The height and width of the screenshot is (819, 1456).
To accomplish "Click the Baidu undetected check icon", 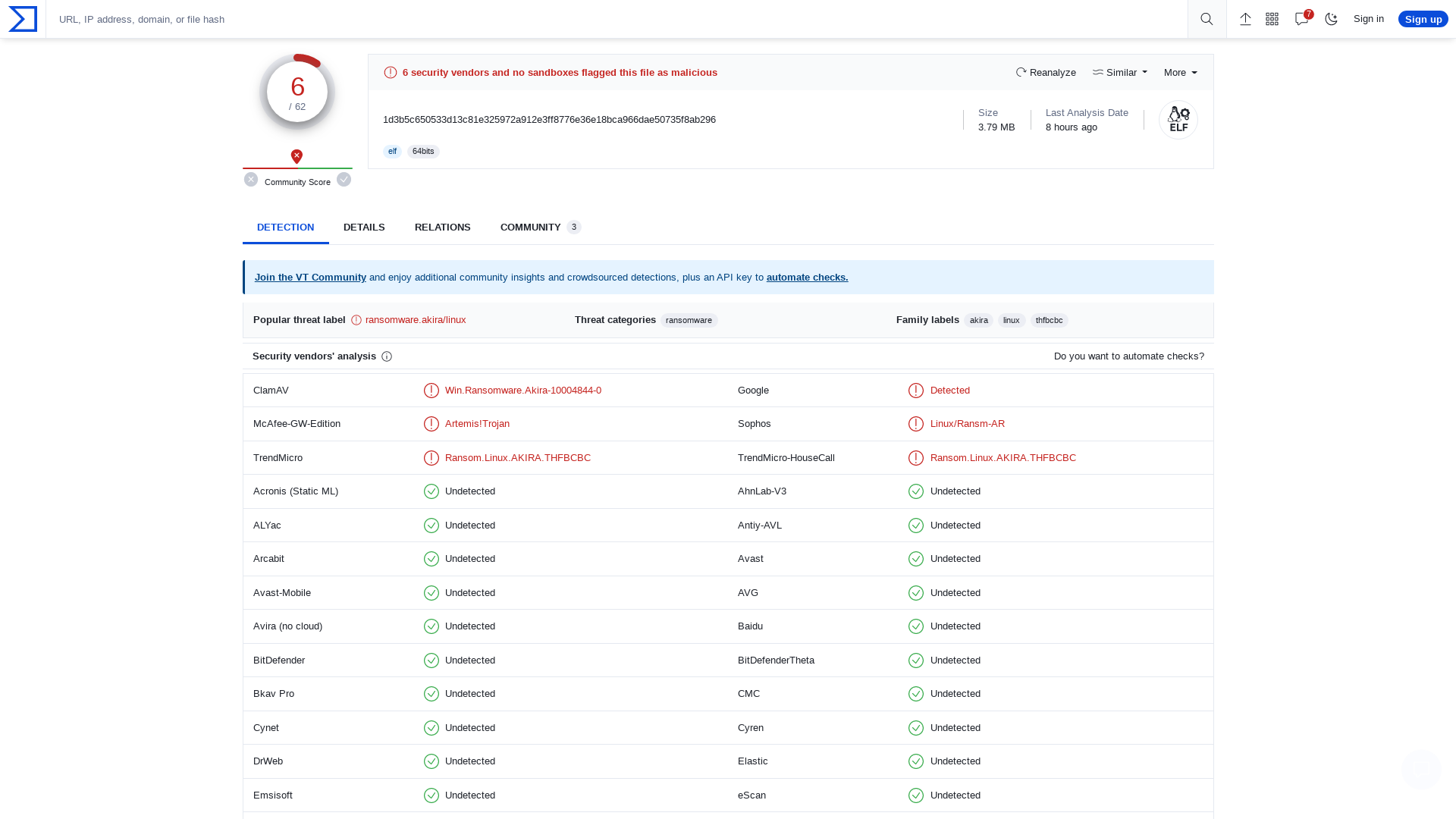I will click(916, 626).
